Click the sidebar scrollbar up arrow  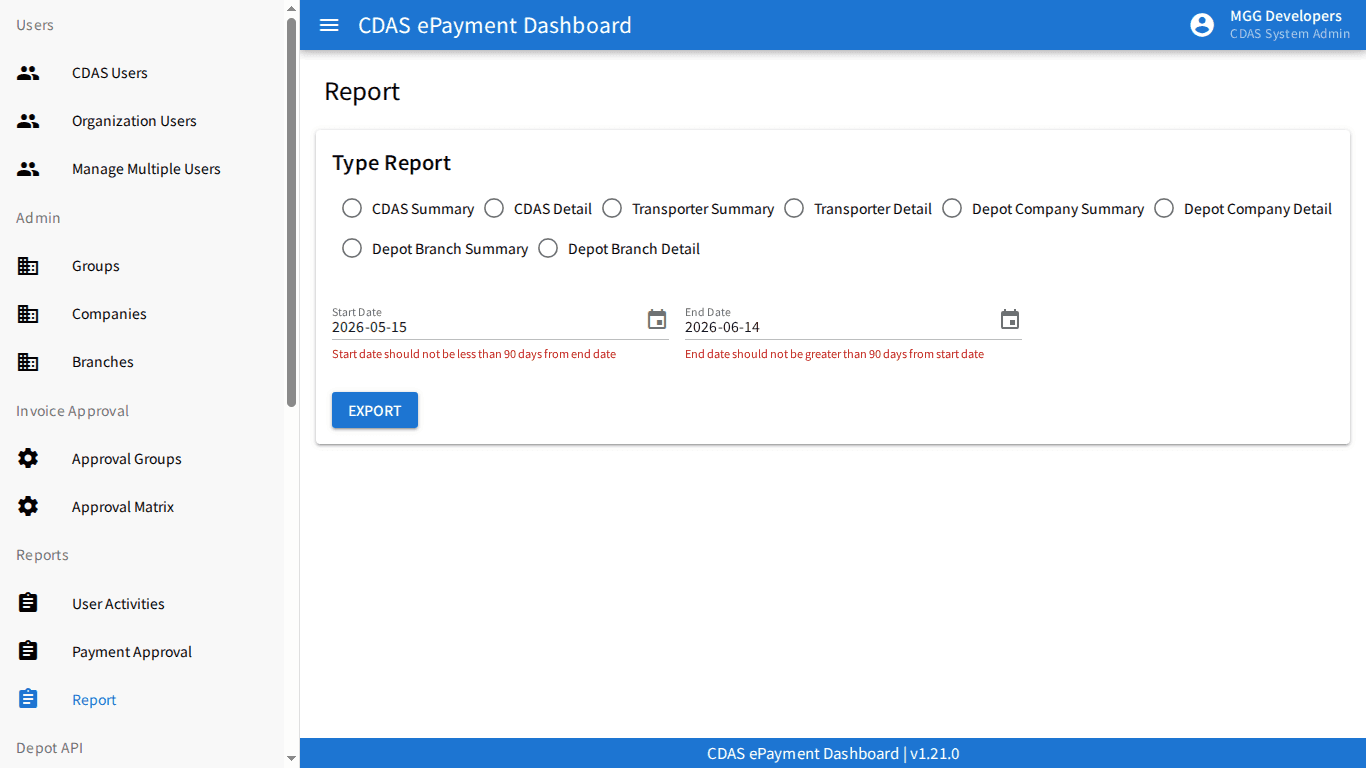pyautogui.click(x=292, y=8)
